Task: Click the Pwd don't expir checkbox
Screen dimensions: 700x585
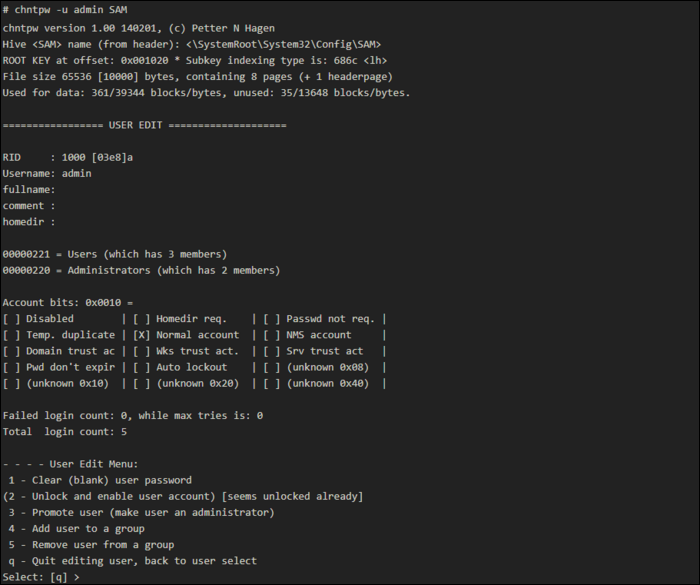Action: point(12,367)
